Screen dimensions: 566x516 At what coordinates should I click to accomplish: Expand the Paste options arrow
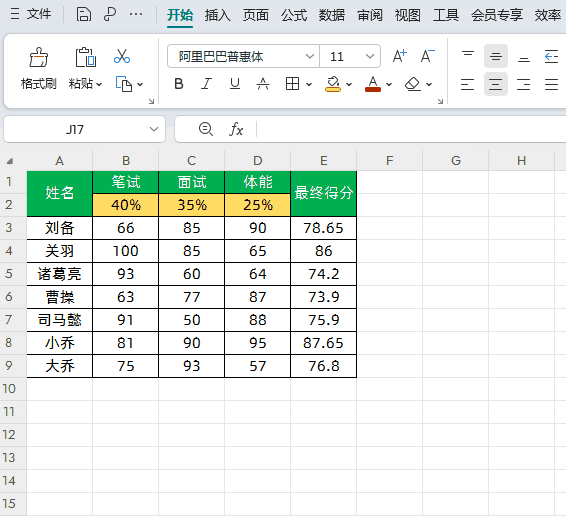99,84
